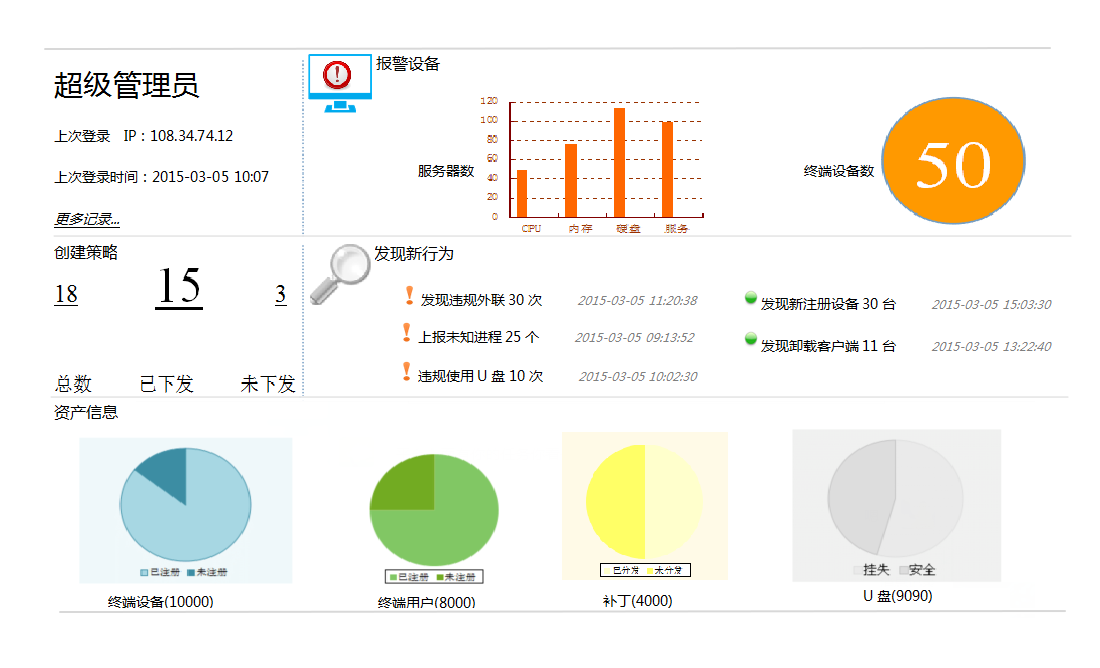Click the total policies number 18

coord(66,295)
